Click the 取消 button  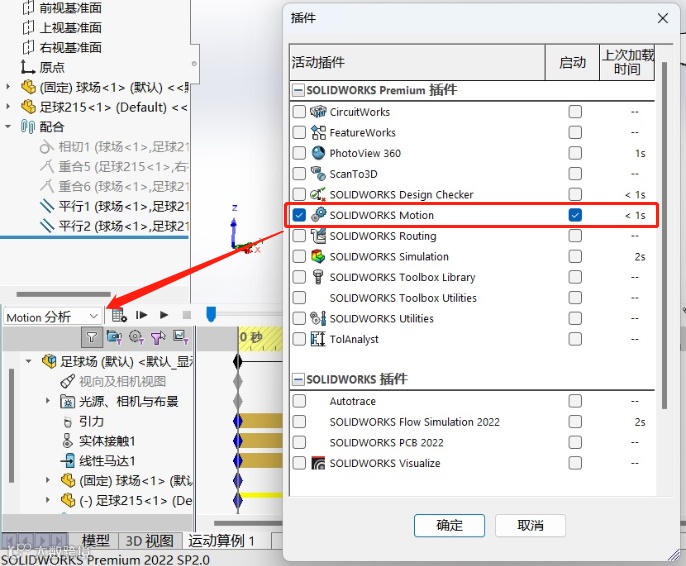pos(530,525)
